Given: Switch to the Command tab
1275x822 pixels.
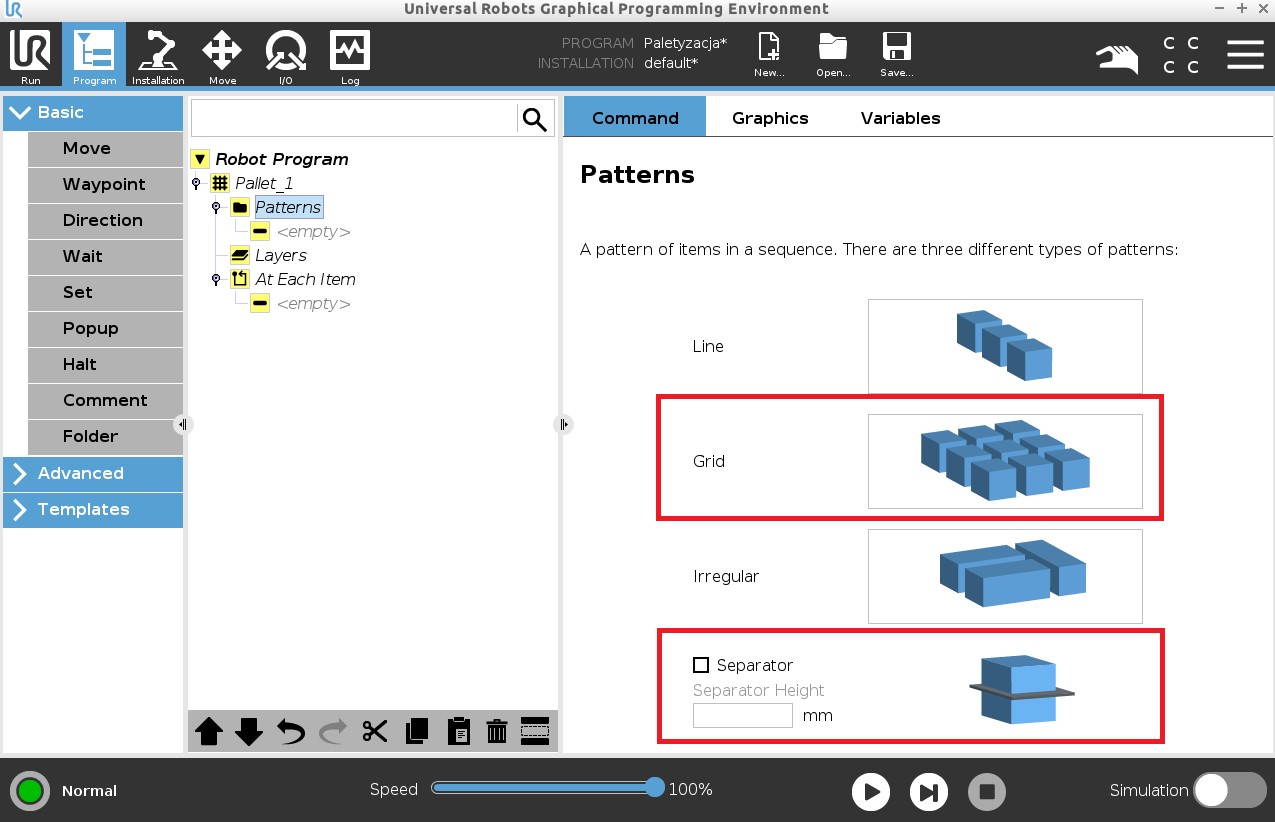Looking at the screenshot, I should [635, 117].
